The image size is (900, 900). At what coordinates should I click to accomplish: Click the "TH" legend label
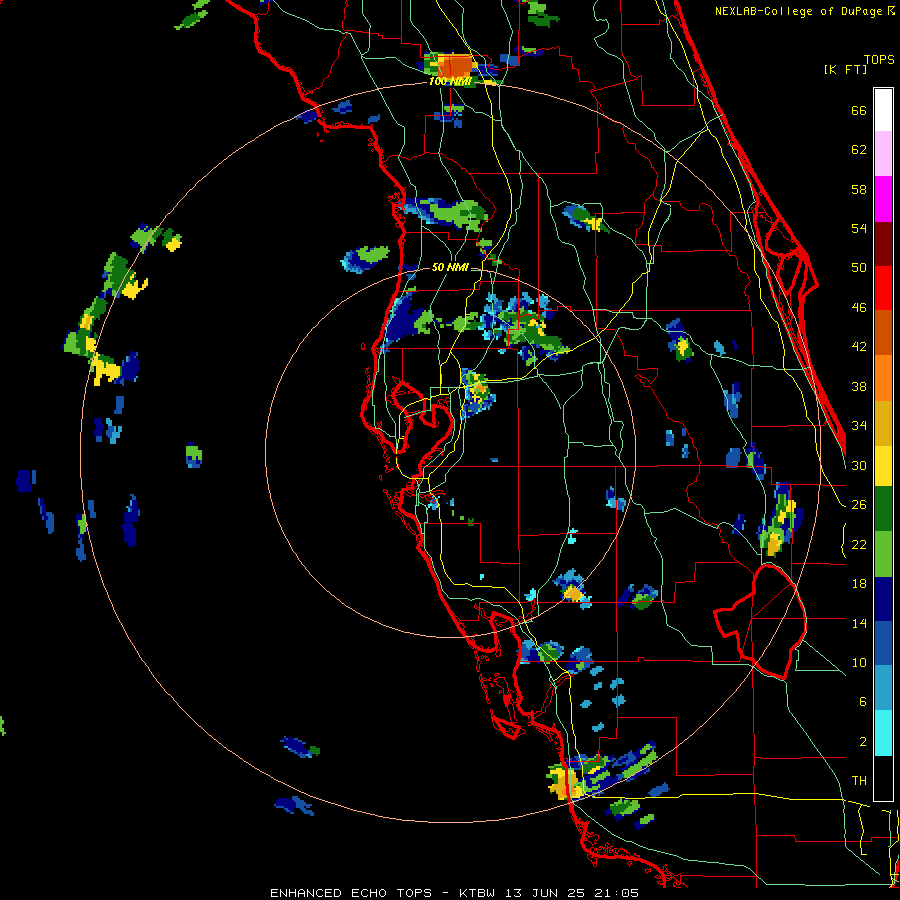[859, 781]
